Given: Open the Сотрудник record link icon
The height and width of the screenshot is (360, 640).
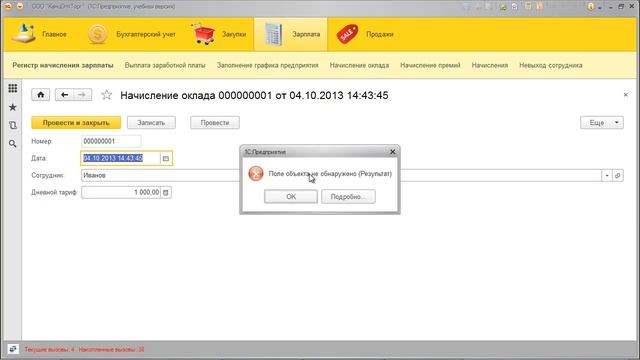Looking at the screenshot, I should 618,175.
